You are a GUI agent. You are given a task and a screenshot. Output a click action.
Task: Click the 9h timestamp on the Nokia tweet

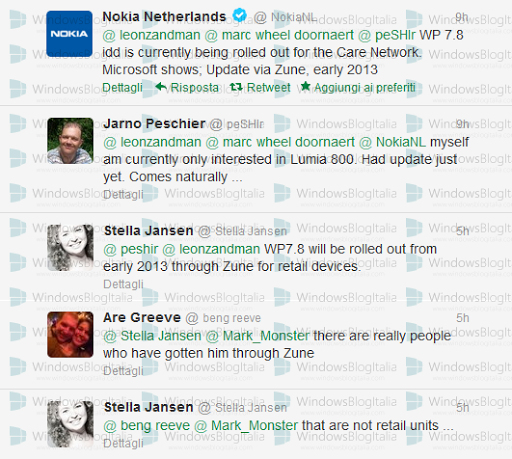click(462, 17)
